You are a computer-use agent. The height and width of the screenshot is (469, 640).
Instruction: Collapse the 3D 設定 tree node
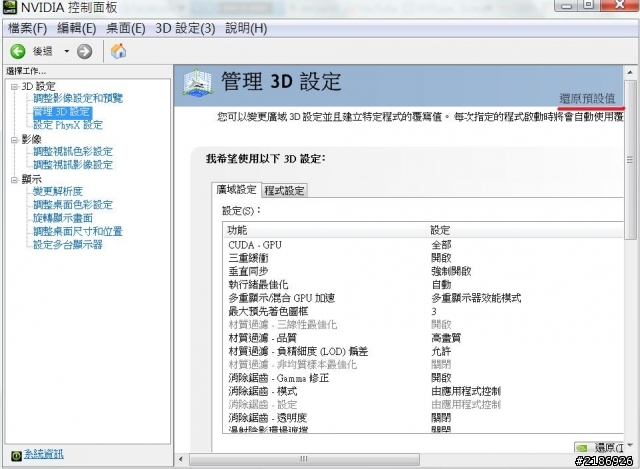[15, 87]
